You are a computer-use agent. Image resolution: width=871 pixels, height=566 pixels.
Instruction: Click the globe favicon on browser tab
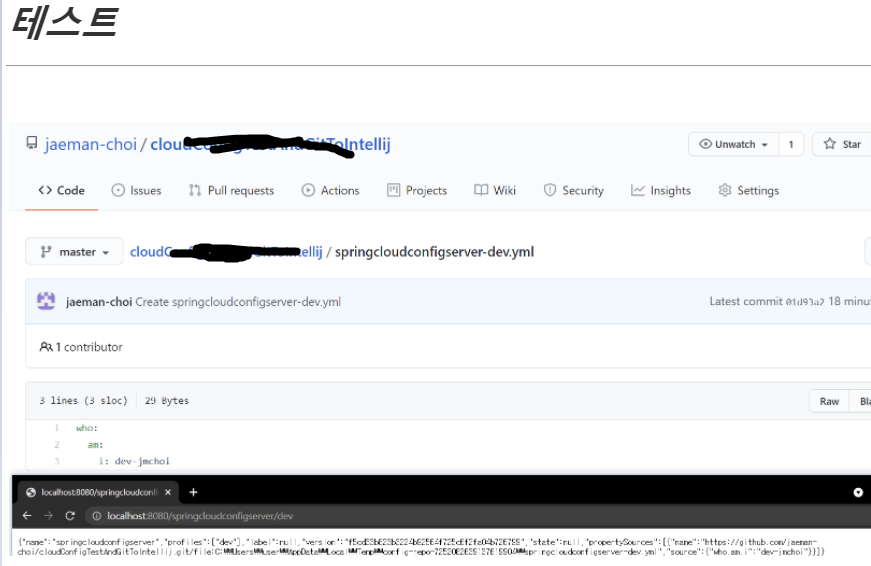(x=31, y=492)
